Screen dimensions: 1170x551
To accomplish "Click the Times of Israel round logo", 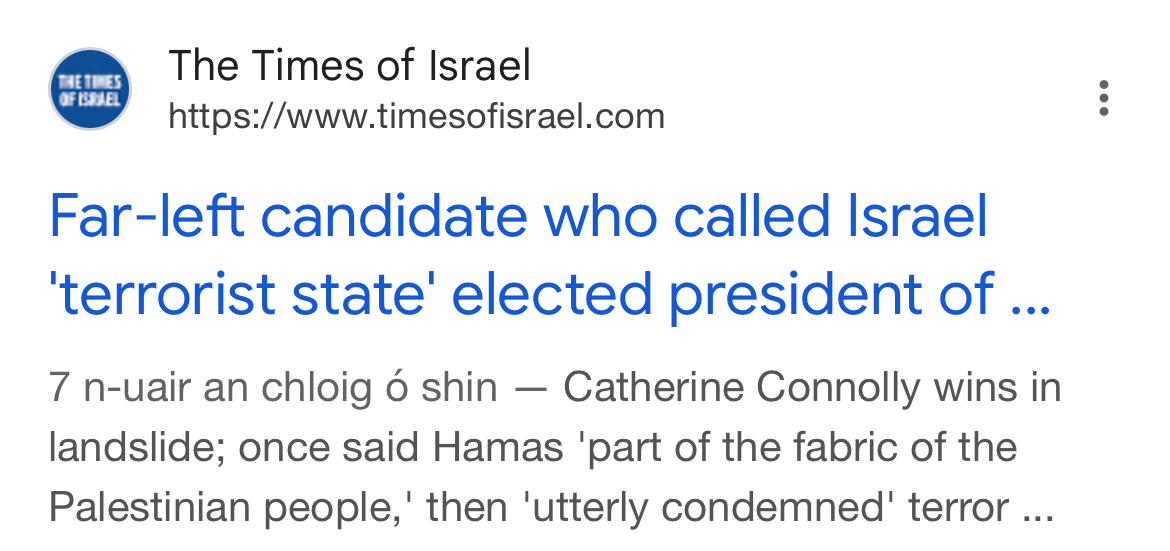I will point(90,89).
